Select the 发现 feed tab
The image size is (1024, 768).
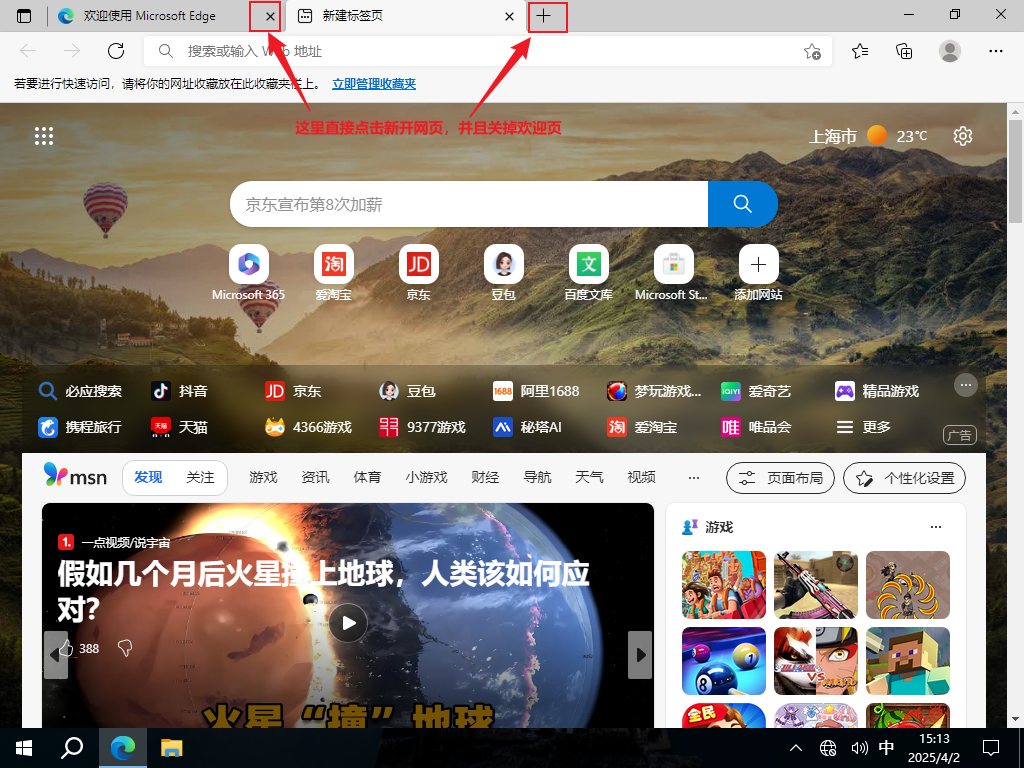tap(148, 477)
